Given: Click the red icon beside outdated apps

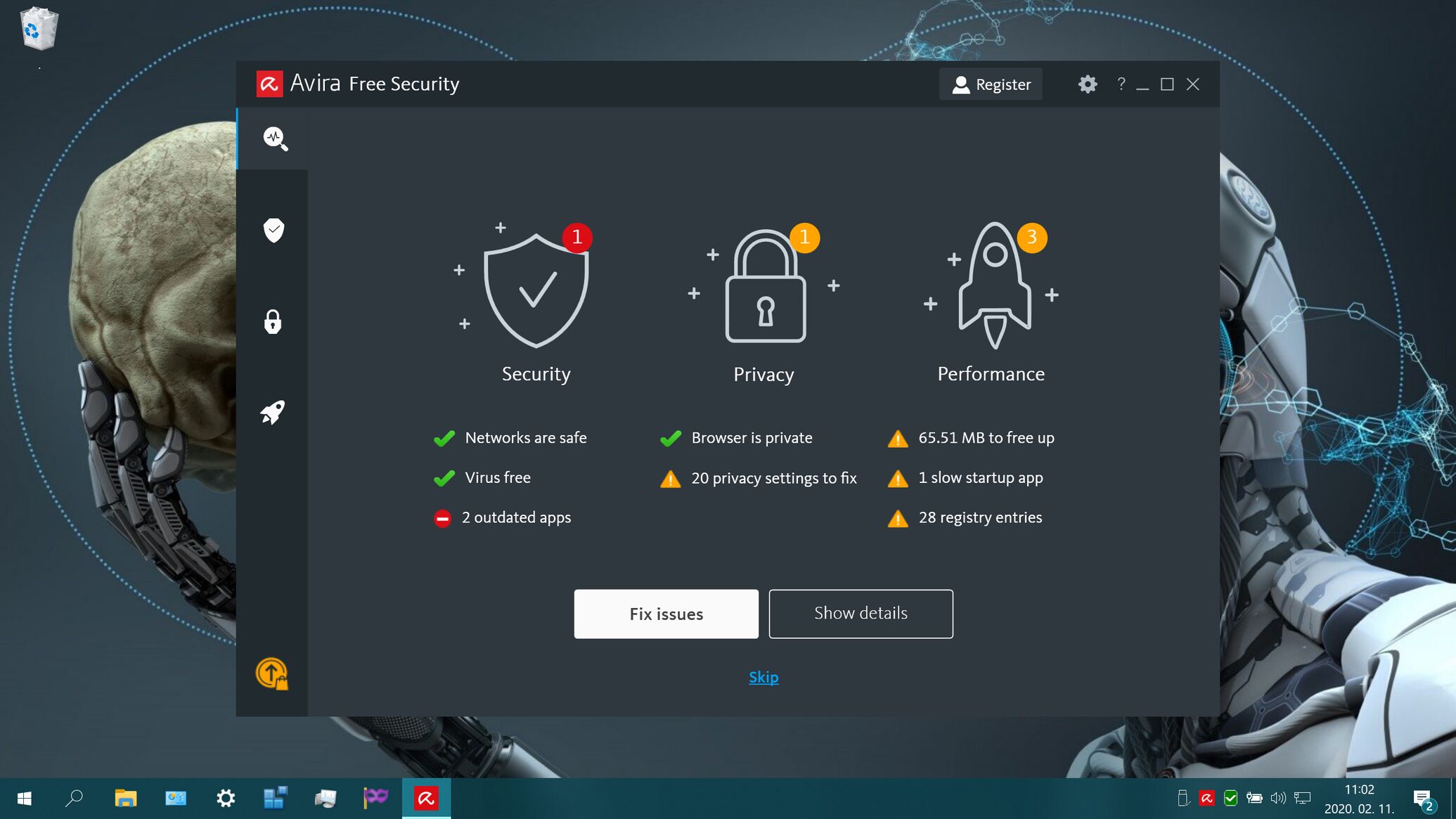Looking at the screenshot, I should (x=442, y=519).
